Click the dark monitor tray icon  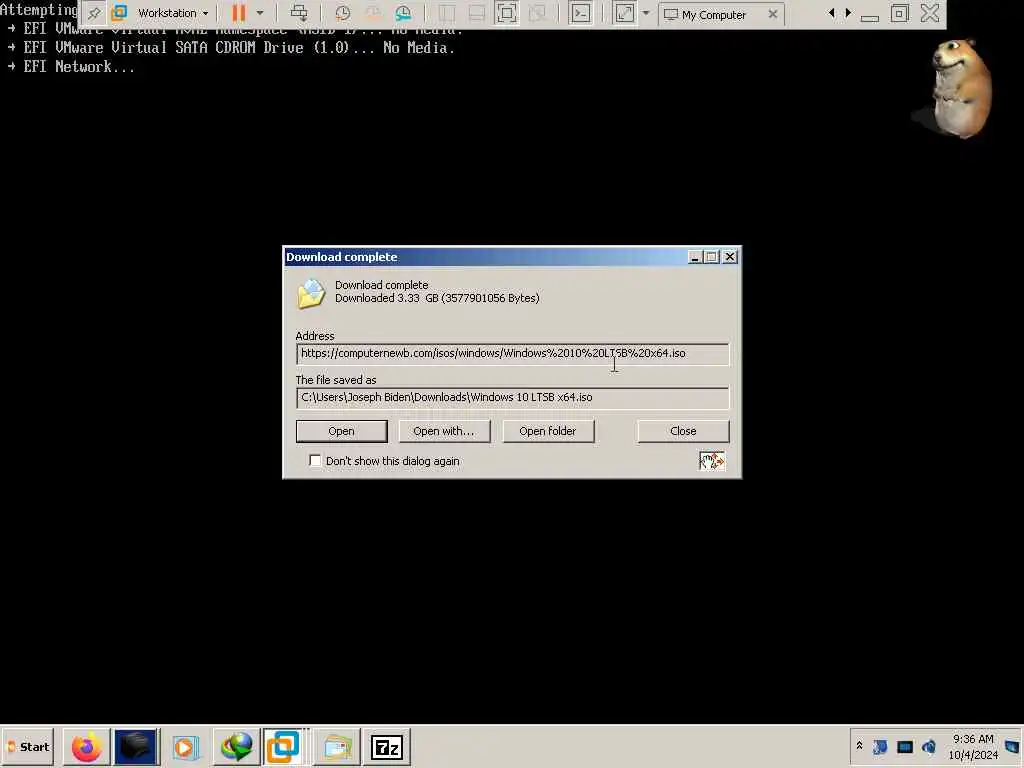point(904,746)
